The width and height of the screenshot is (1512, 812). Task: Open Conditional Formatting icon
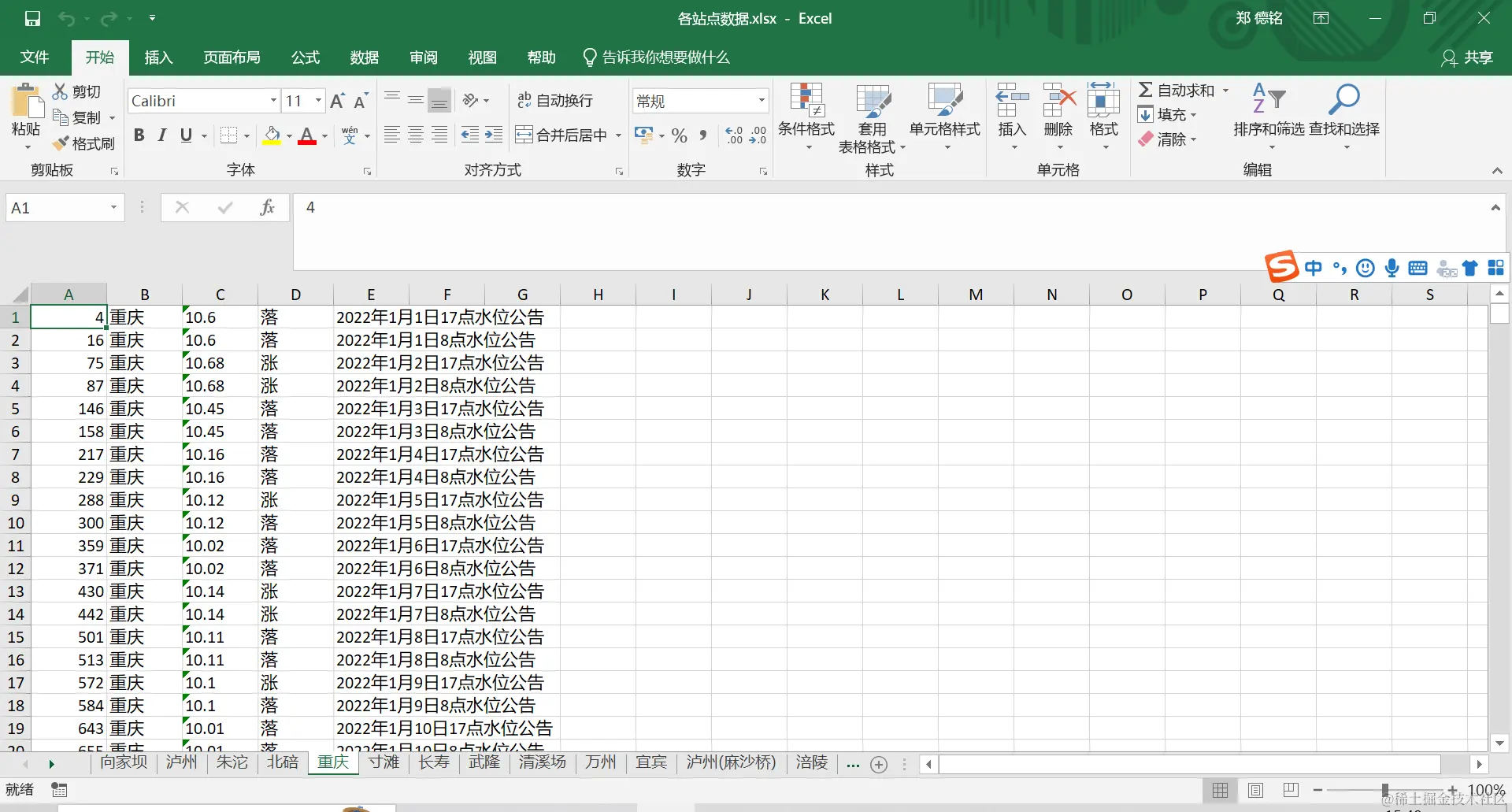click(x=806, y=100)
